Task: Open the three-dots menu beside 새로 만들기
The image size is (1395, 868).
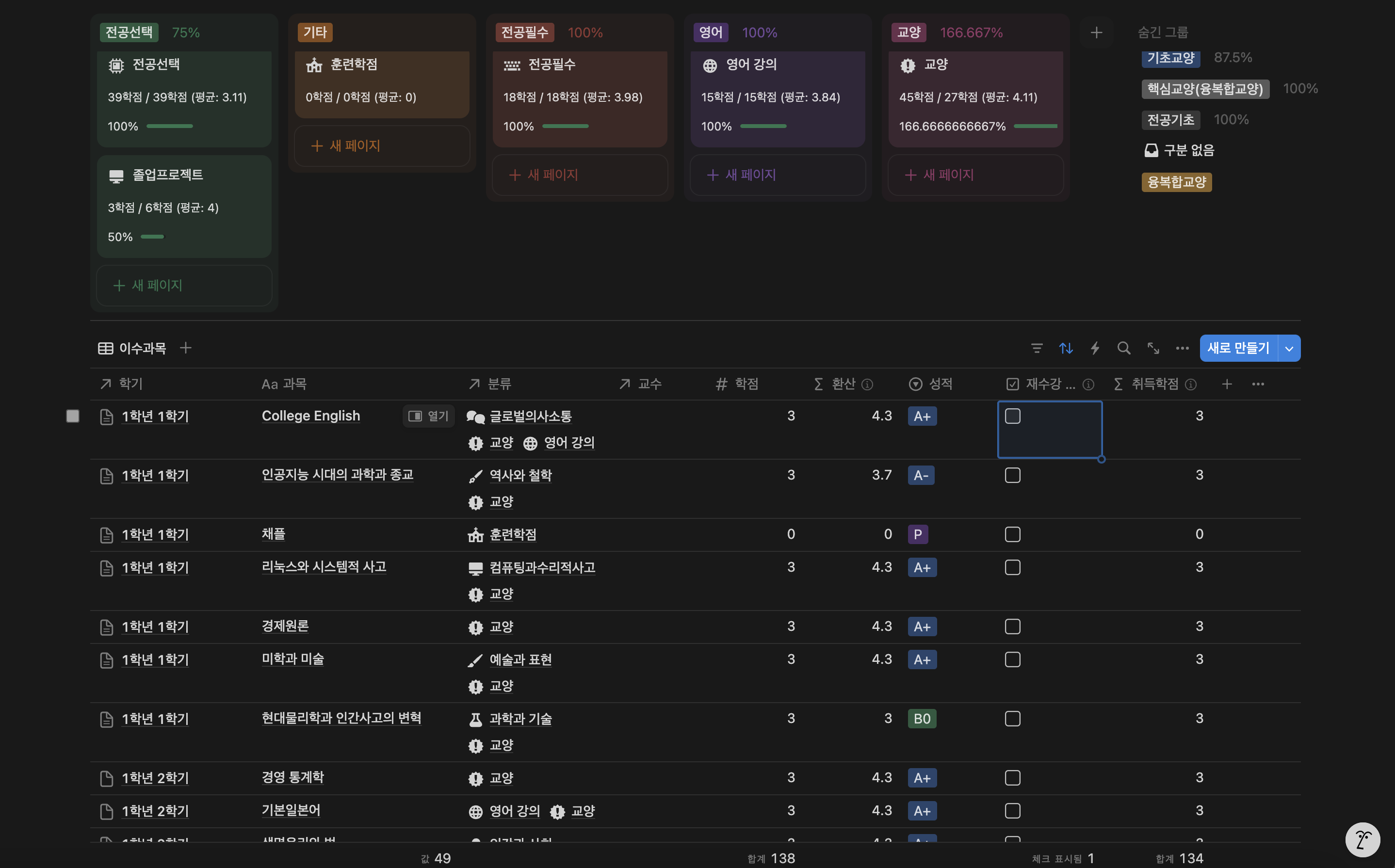Action: pos(1182,348)
